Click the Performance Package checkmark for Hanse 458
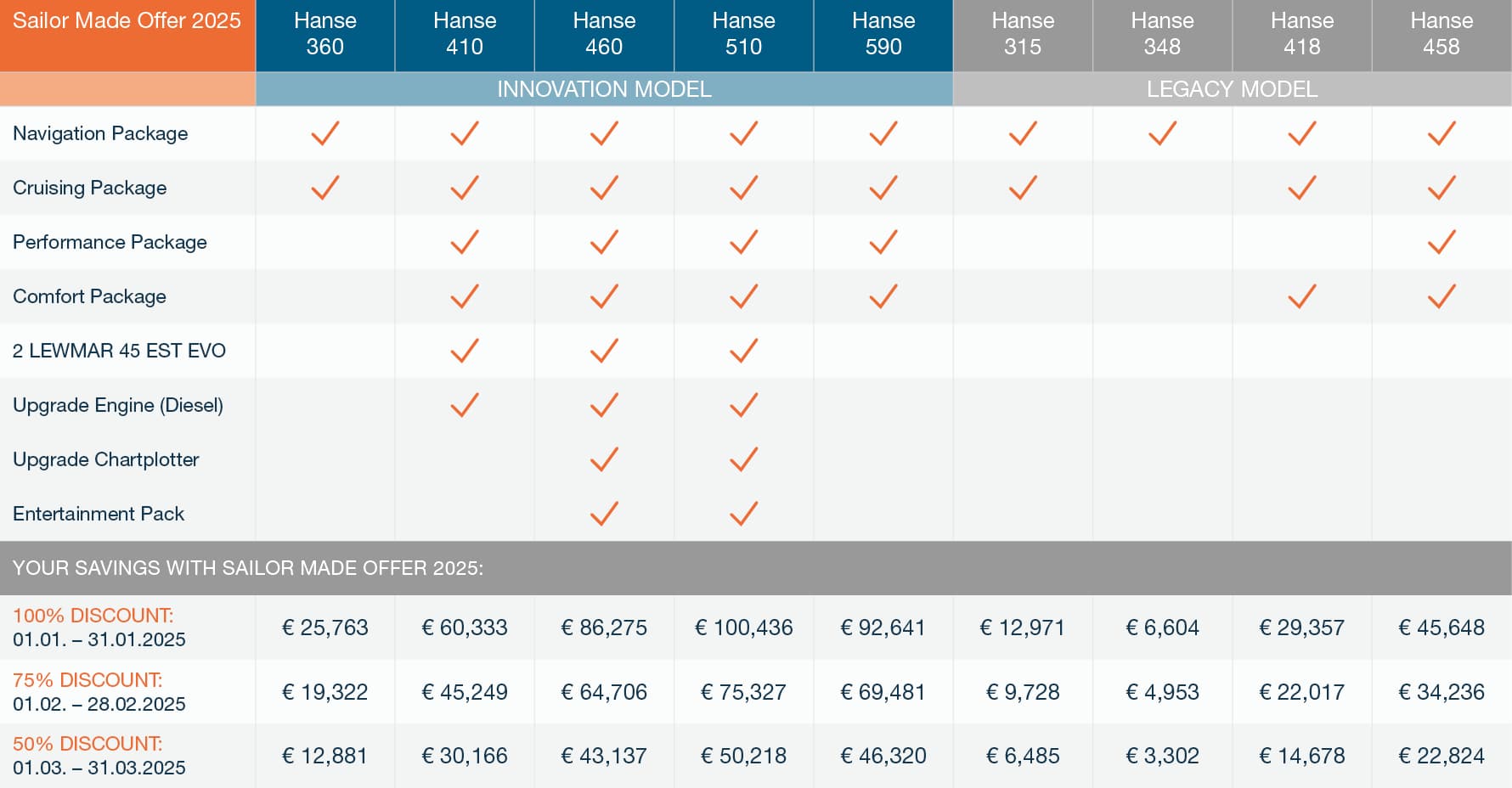The image size is (1512, 788). pyautogui.click(x=1441, y=242)
